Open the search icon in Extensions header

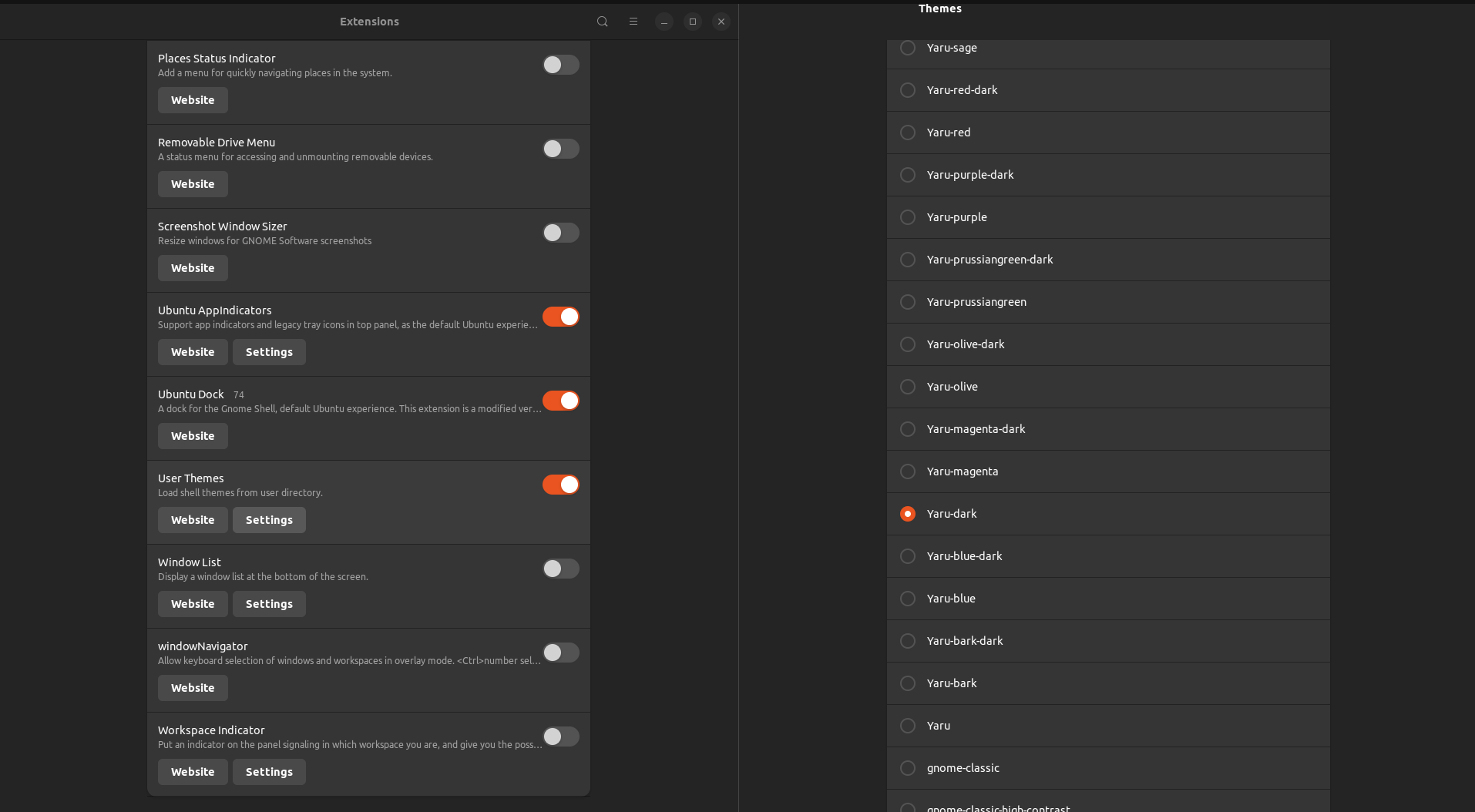click(602, 22)
